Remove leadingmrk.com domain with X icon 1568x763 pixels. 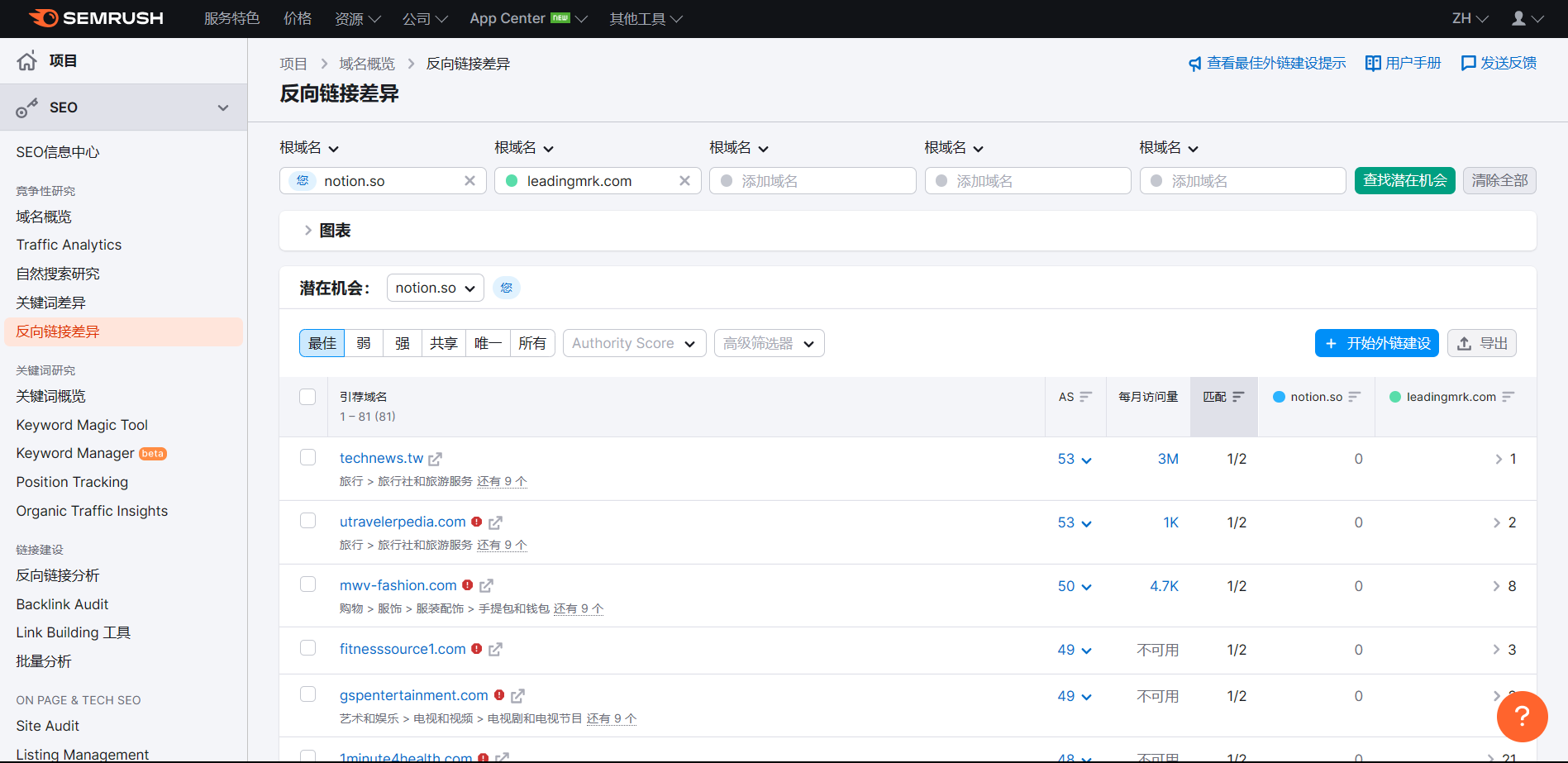(684, 181)
